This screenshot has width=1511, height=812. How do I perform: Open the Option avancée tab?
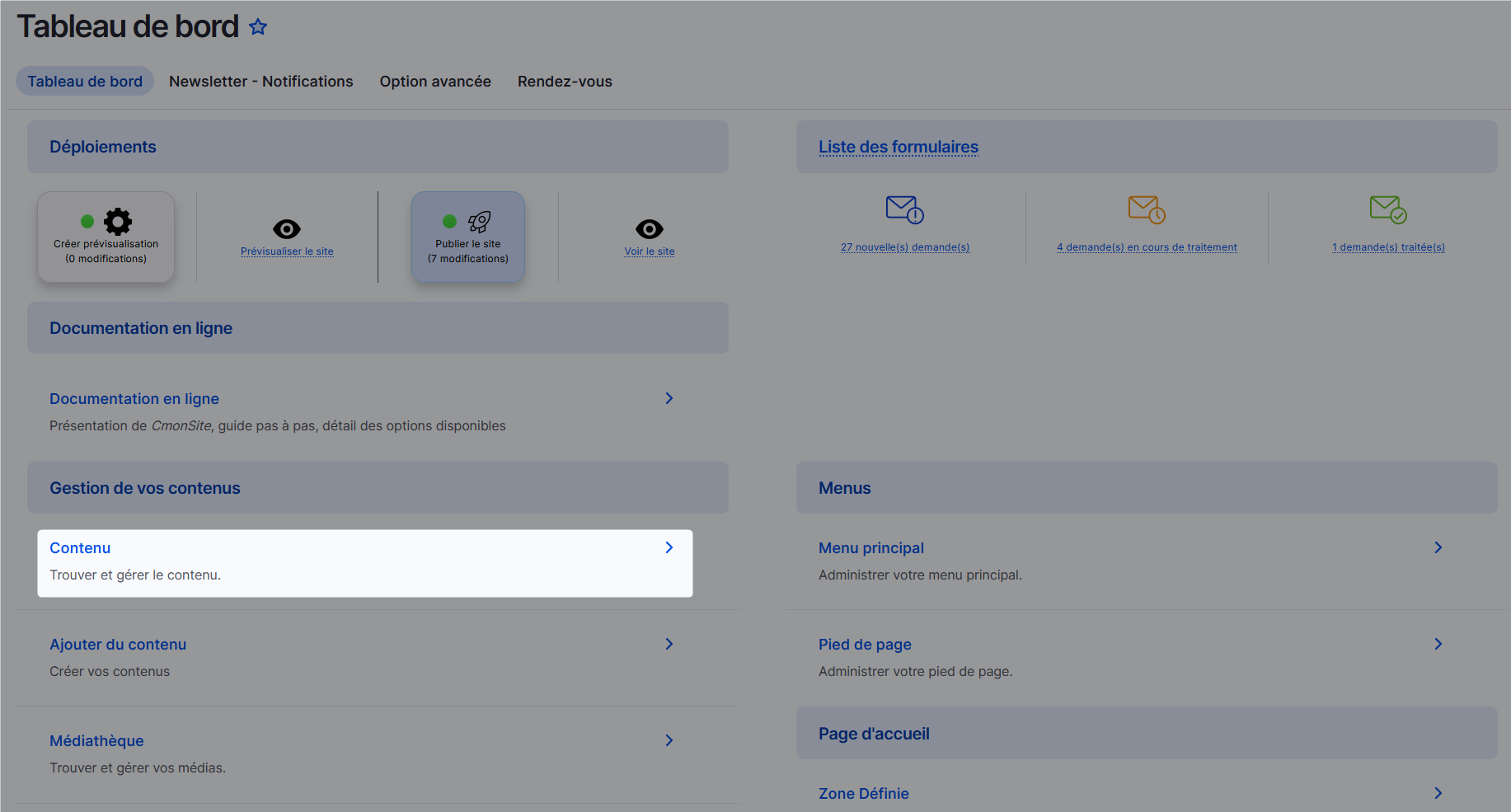click(435, 82)
